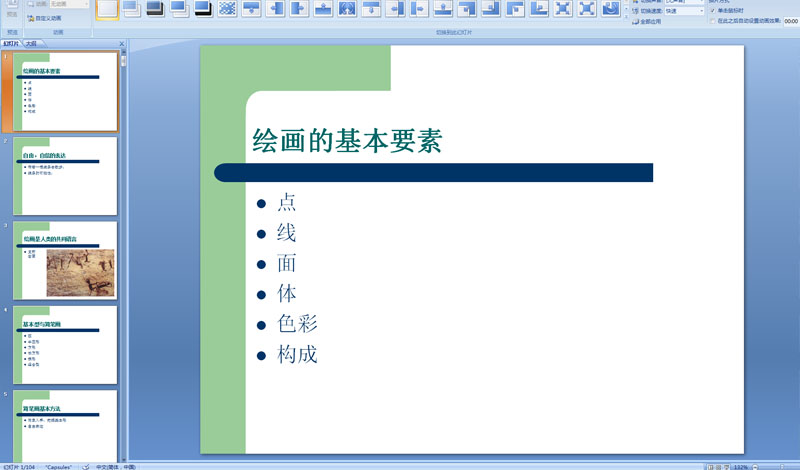Select slide 2 thumbnail in panel
Viewport: 800px width, 470px height.
click(x=65, y=176)
